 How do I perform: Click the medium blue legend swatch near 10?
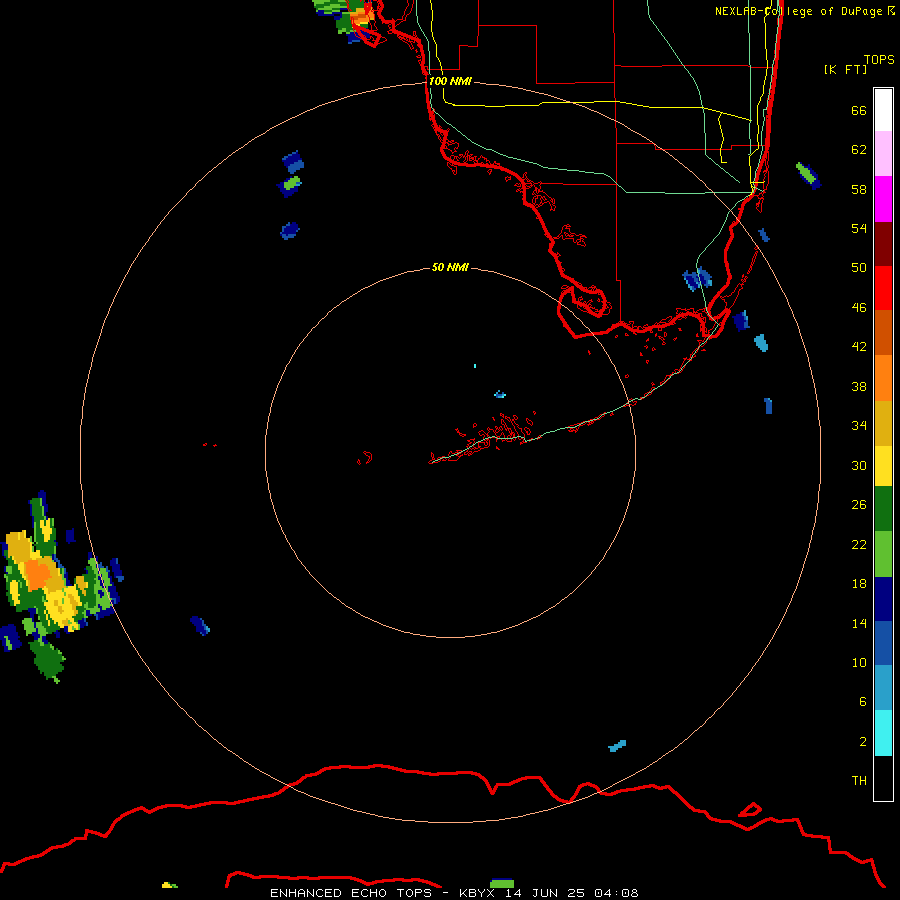883,643
